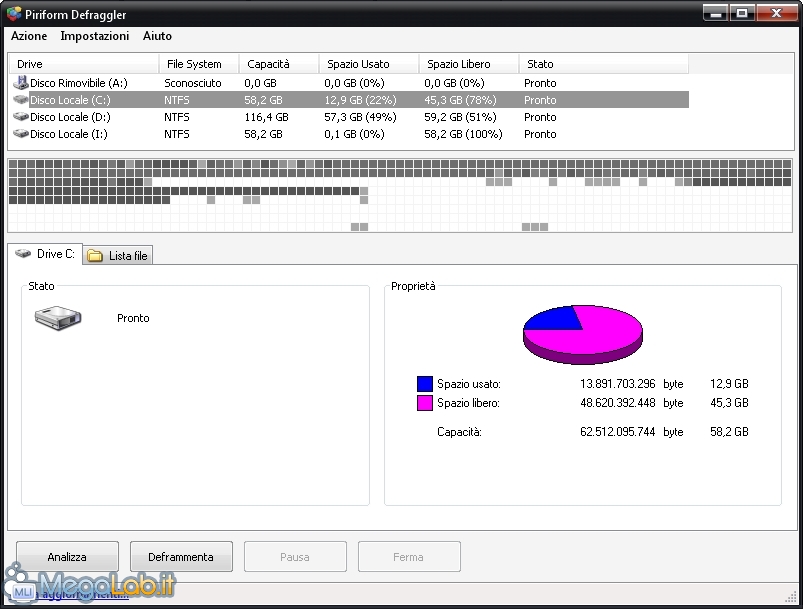The image size is (803, 609).
Task: Click the Analizza button
Action: click(x=67, y=557)
